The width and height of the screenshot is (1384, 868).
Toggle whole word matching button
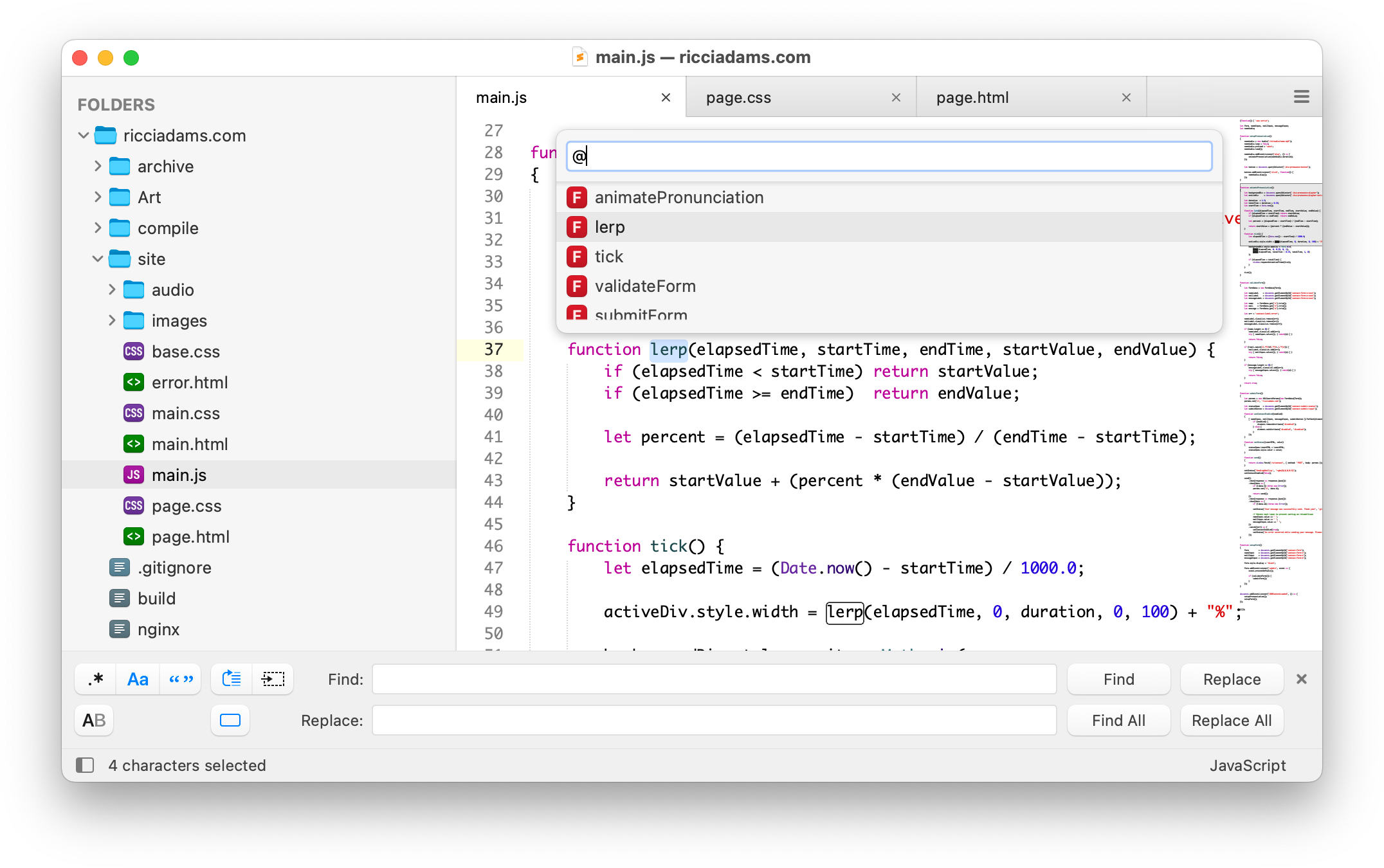tap(181, 679)
